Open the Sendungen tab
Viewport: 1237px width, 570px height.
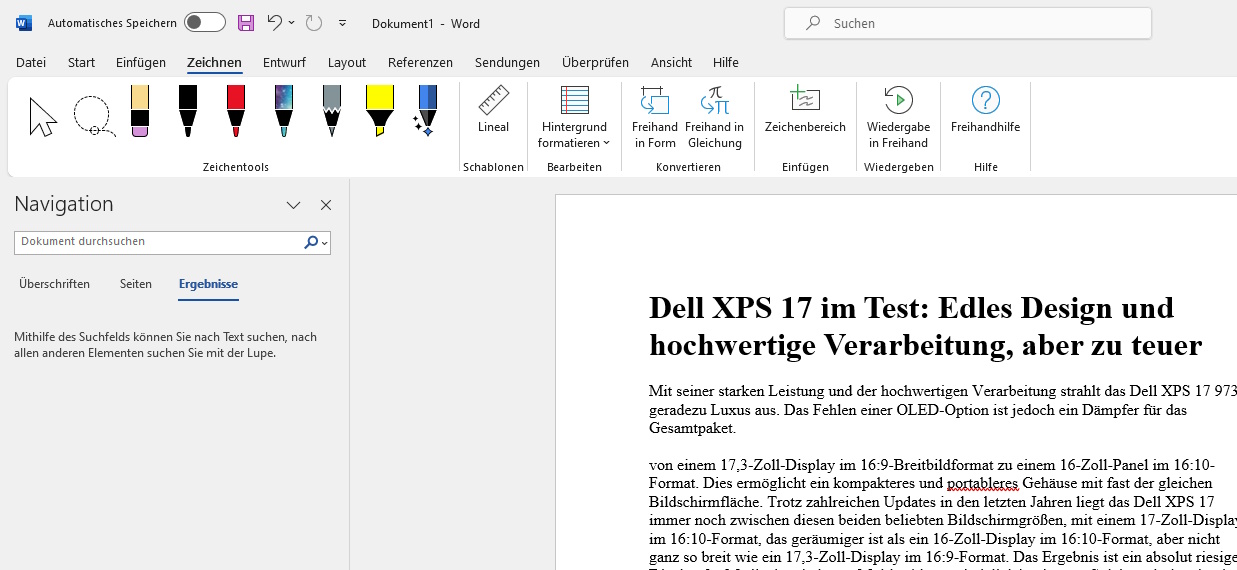(x=507, y=62)
